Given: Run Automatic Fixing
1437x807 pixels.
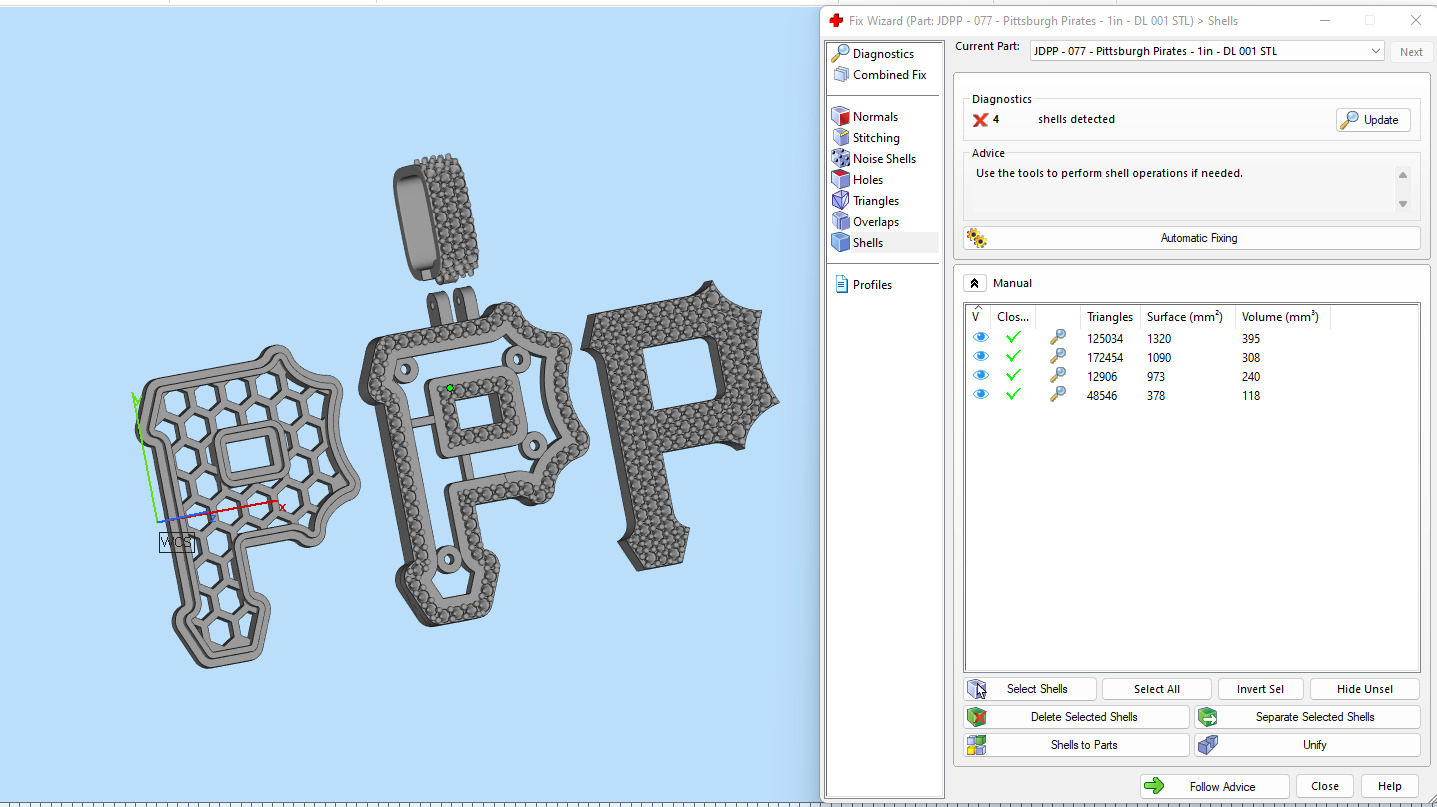Looking at the screenshot, I should click(1191, 238).
